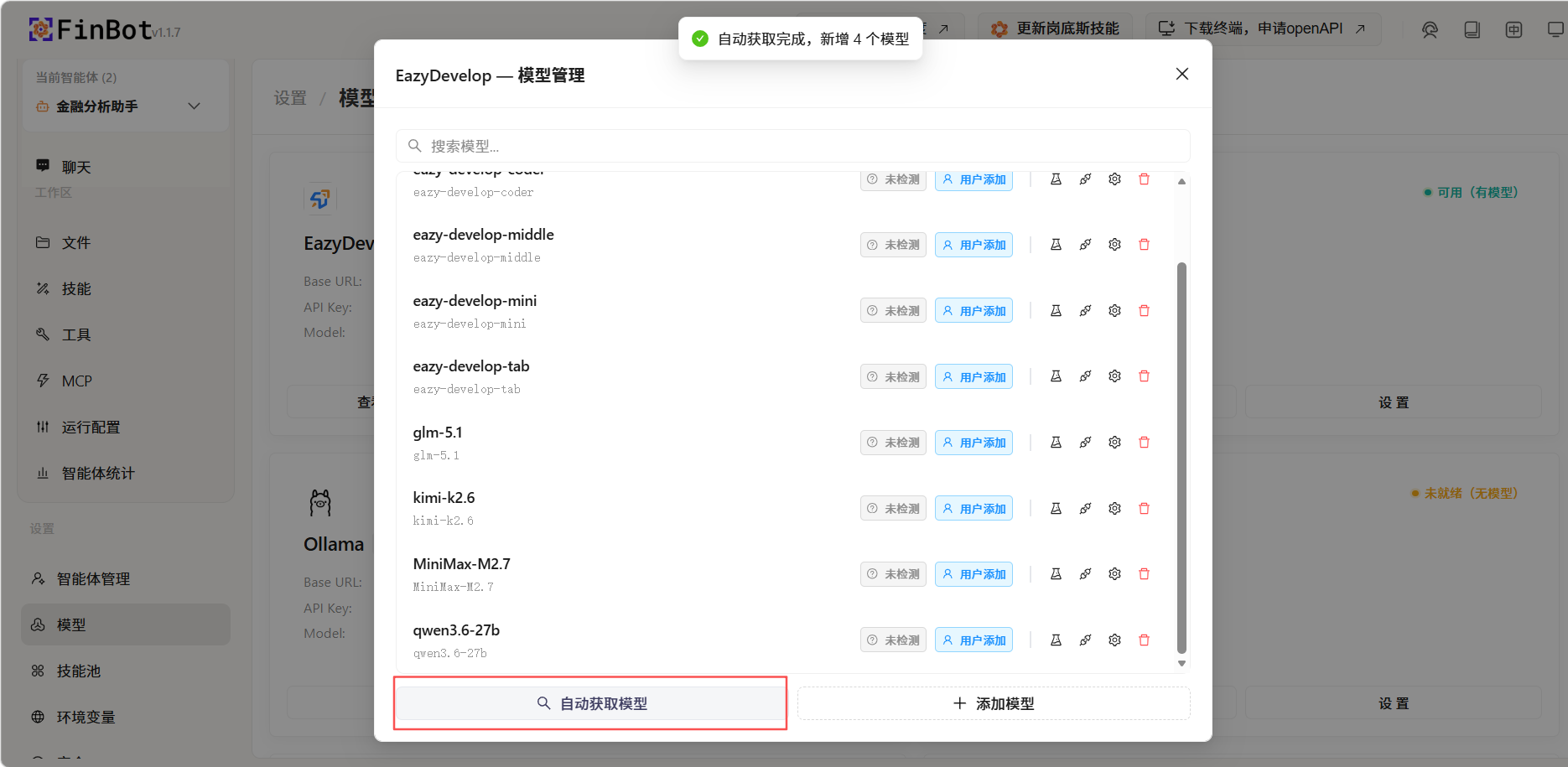The image size is (1568, 767).
Task: Click the model list scrollbar thumb
Action: click(x=1181, y=458)
